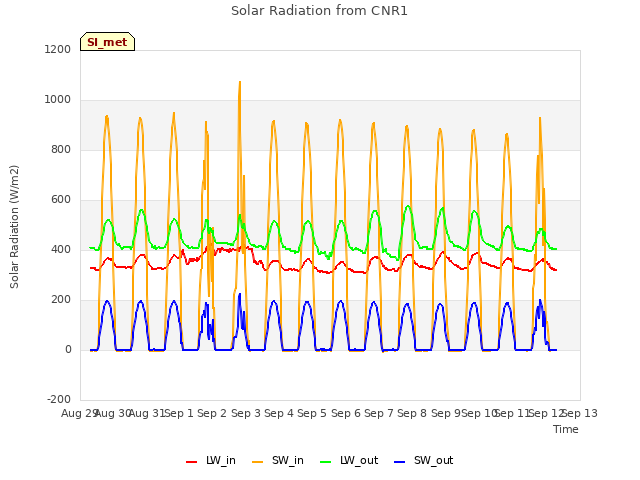Click the 400 y-axis tick label

coord(61,249)
